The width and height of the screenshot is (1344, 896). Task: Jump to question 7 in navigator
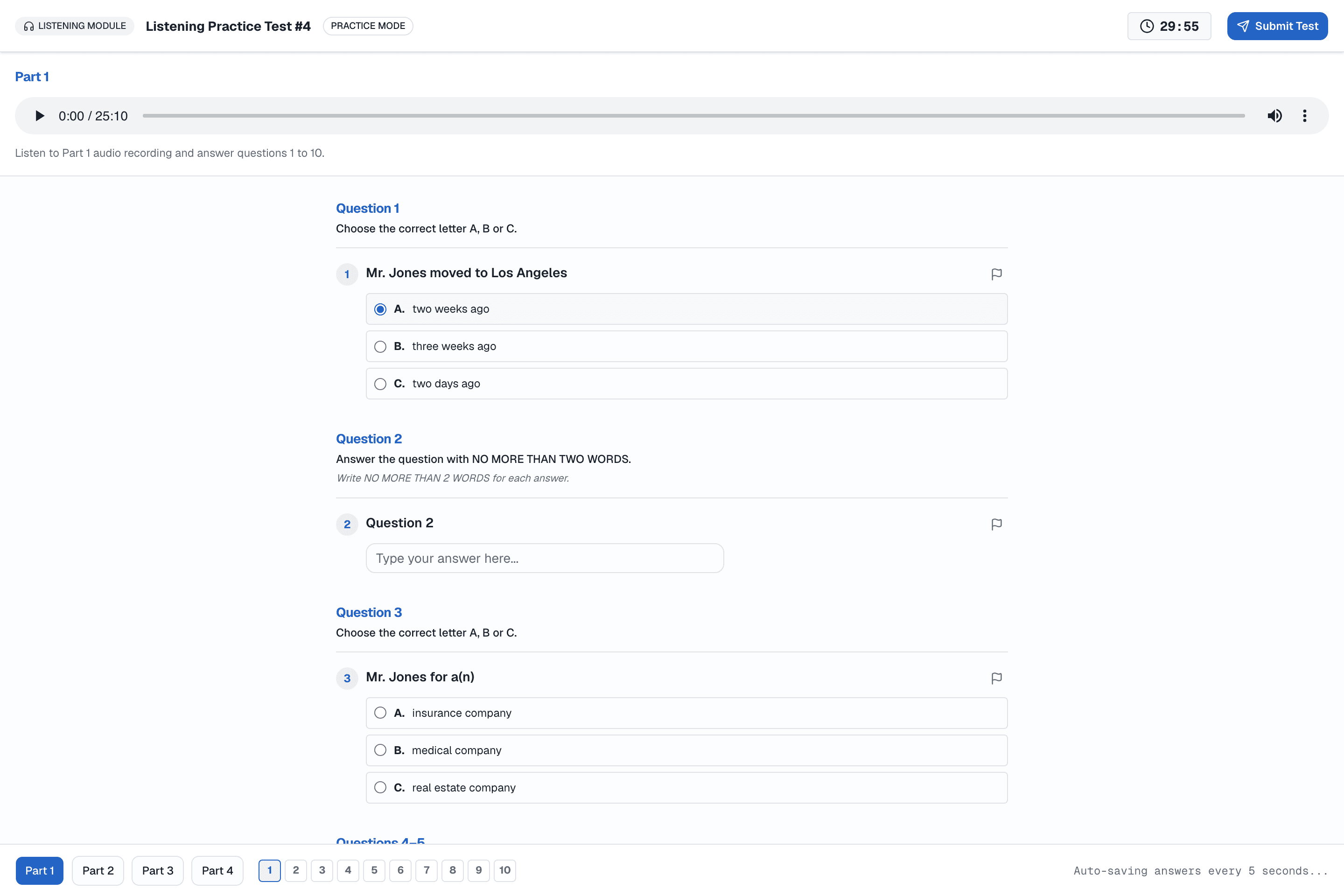point(426,870)
